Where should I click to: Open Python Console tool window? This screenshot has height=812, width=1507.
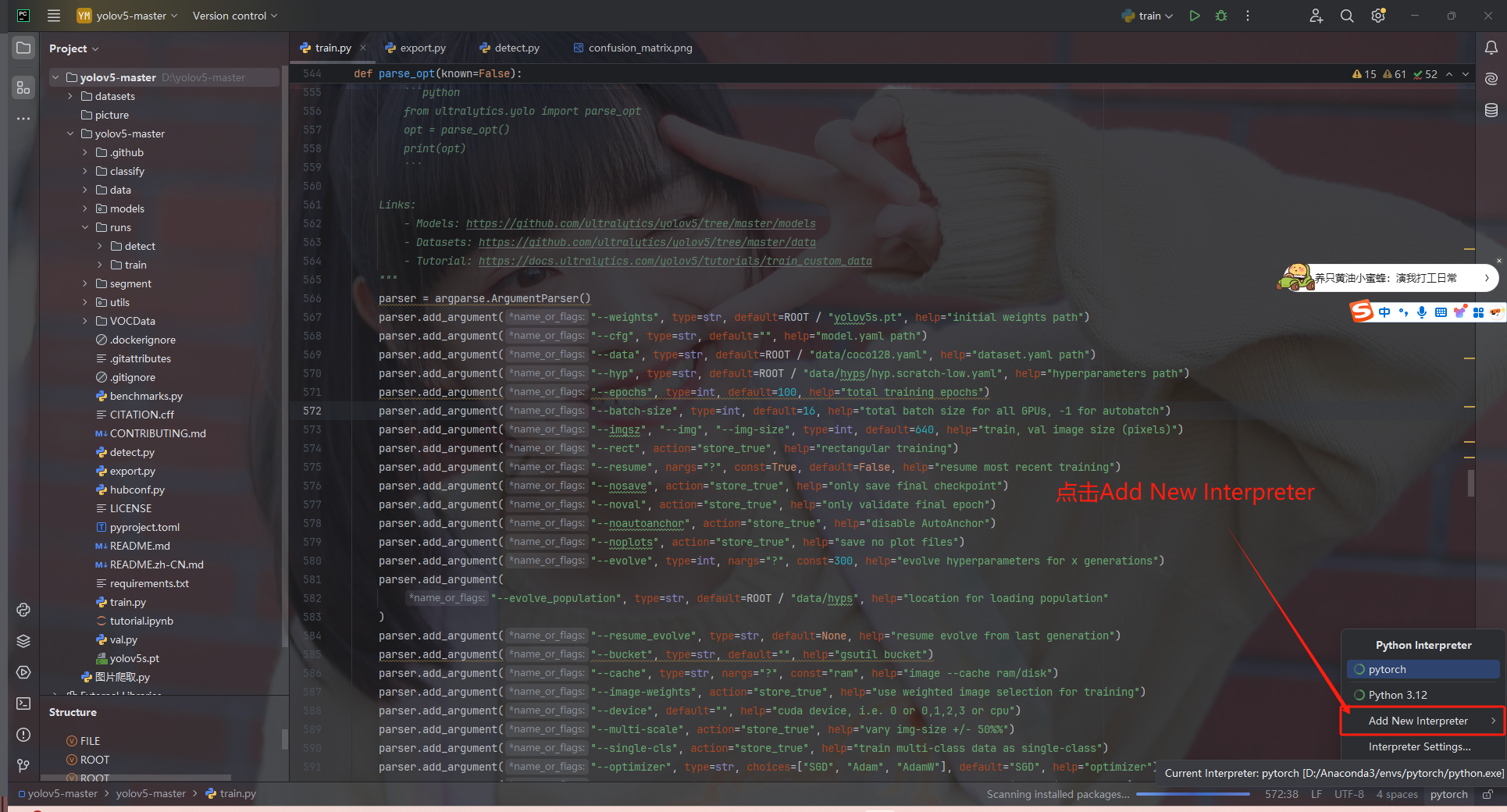click(x=23, y=610)
